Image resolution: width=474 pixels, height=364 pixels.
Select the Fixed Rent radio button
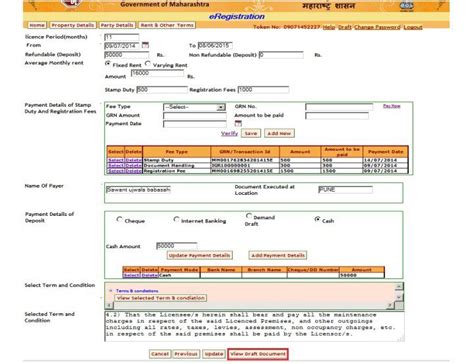click(x=108, y=63)
